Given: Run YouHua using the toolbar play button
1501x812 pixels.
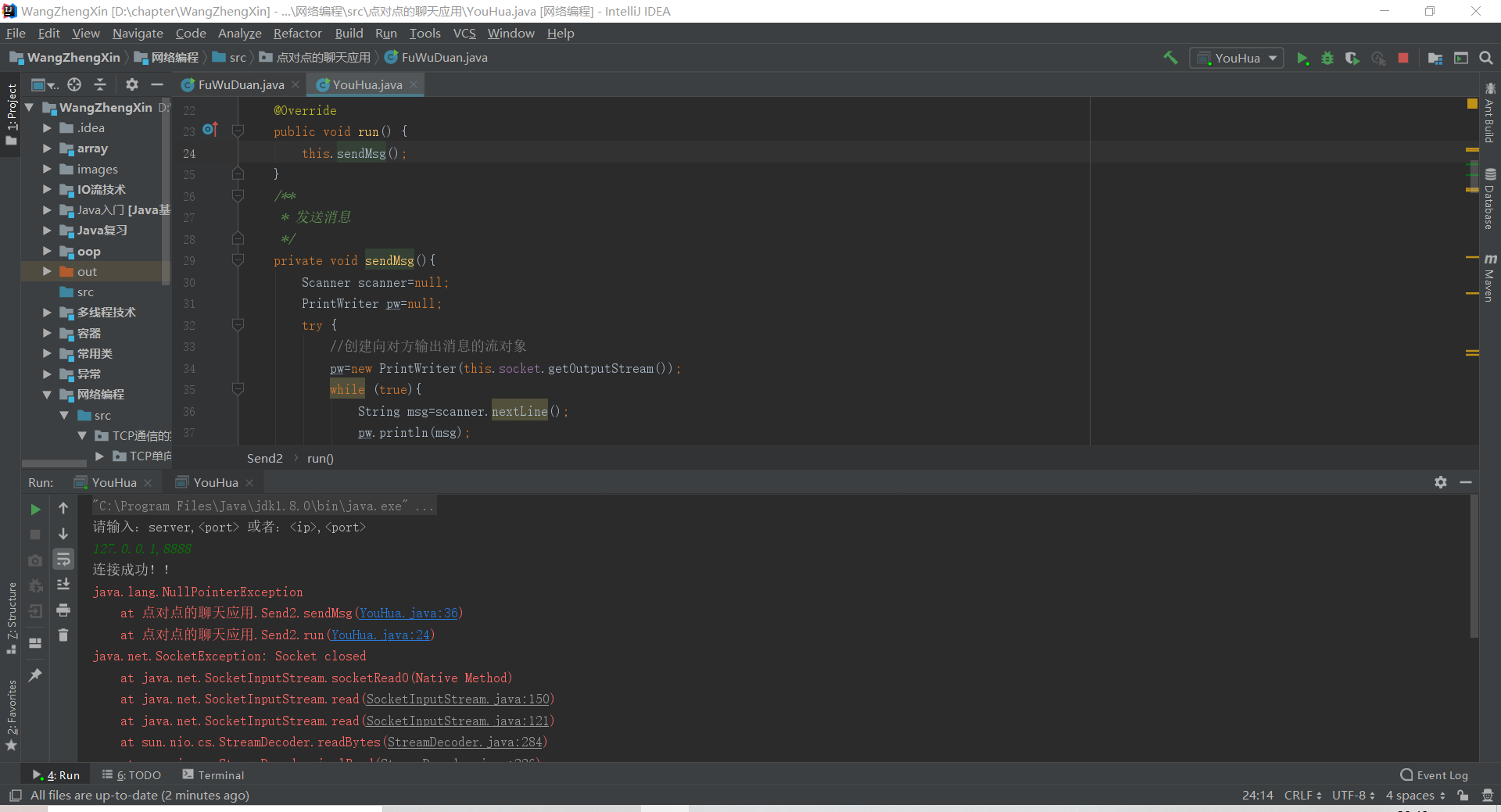Looking at the screenshot, I should [1302, 58].
